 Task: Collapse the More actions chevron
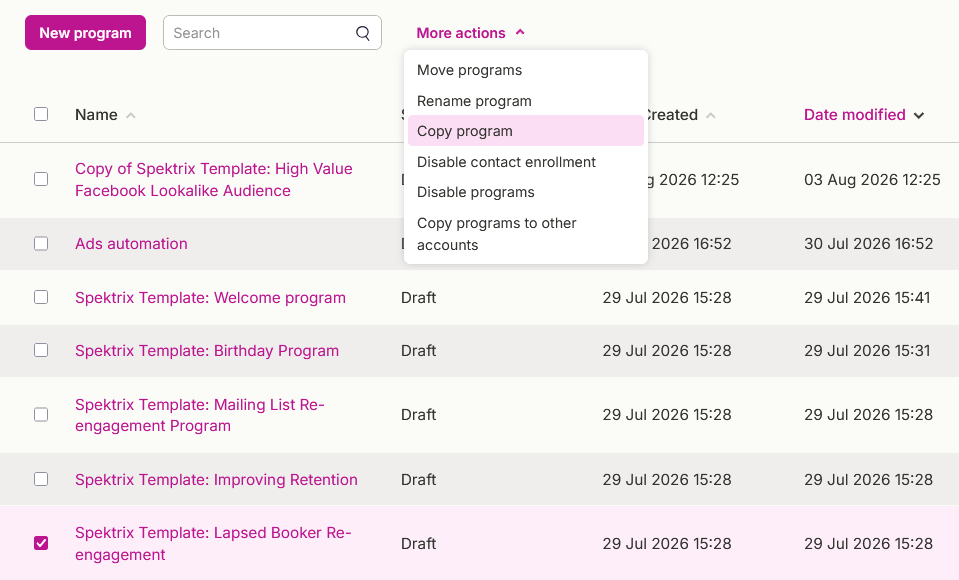[520, 32]
